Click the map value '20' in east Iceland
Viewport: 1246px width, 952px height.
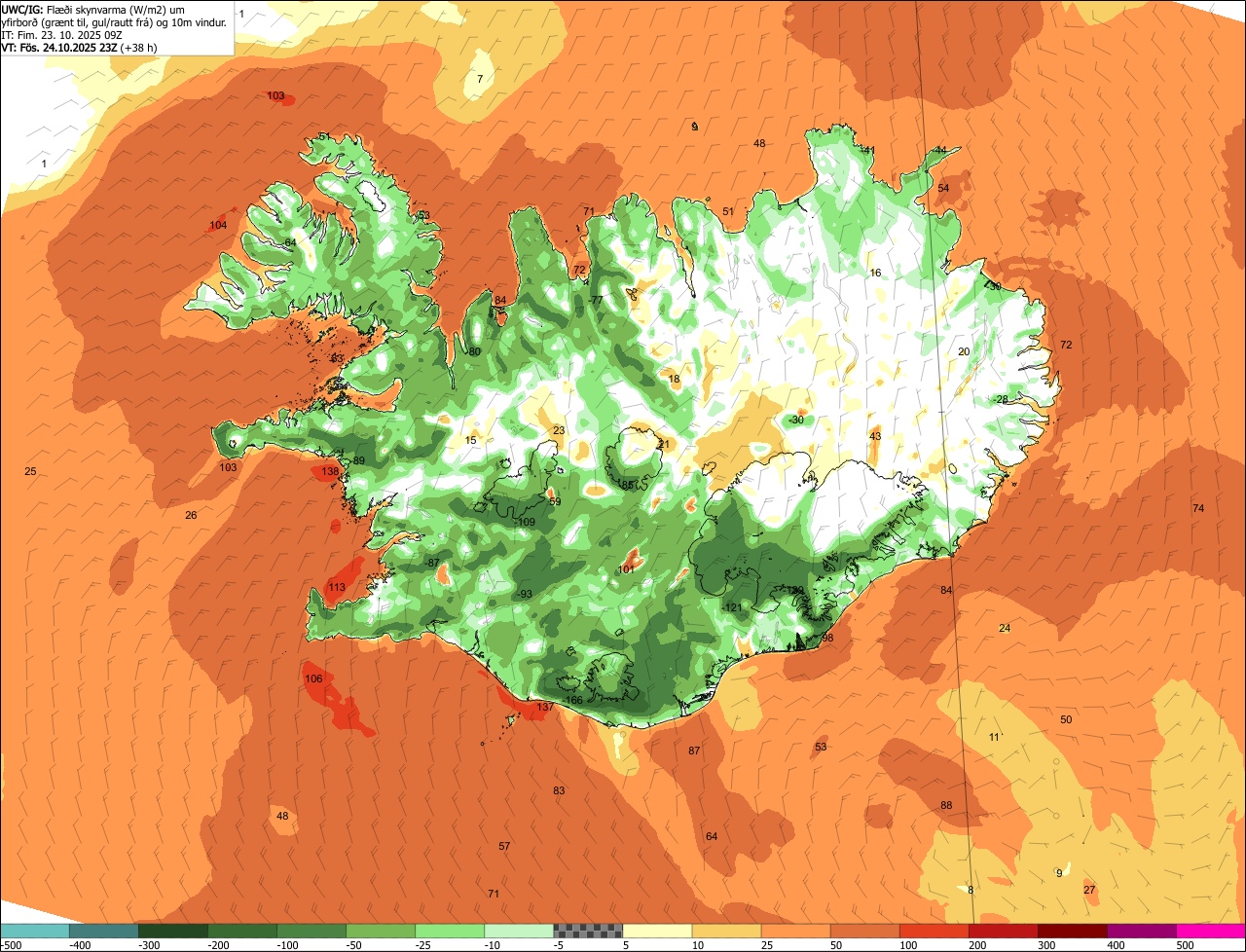[x=964, y=351]
